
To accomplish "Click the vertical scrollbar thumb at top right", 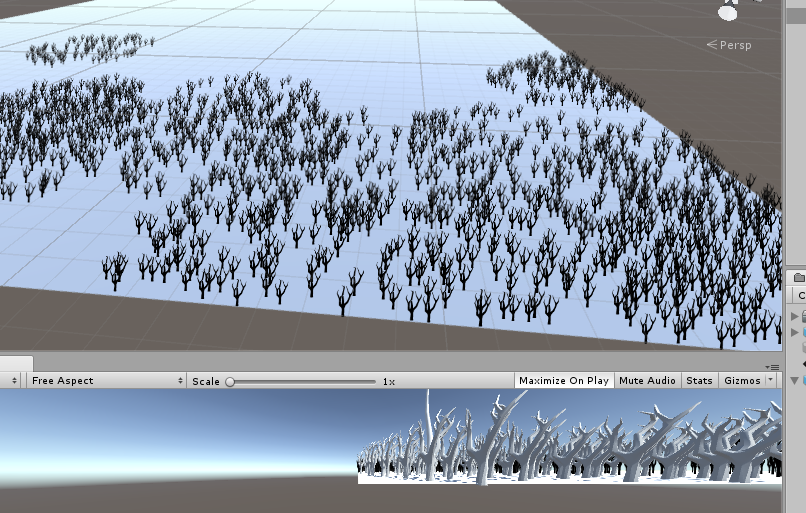I will (x=796, y=15).
